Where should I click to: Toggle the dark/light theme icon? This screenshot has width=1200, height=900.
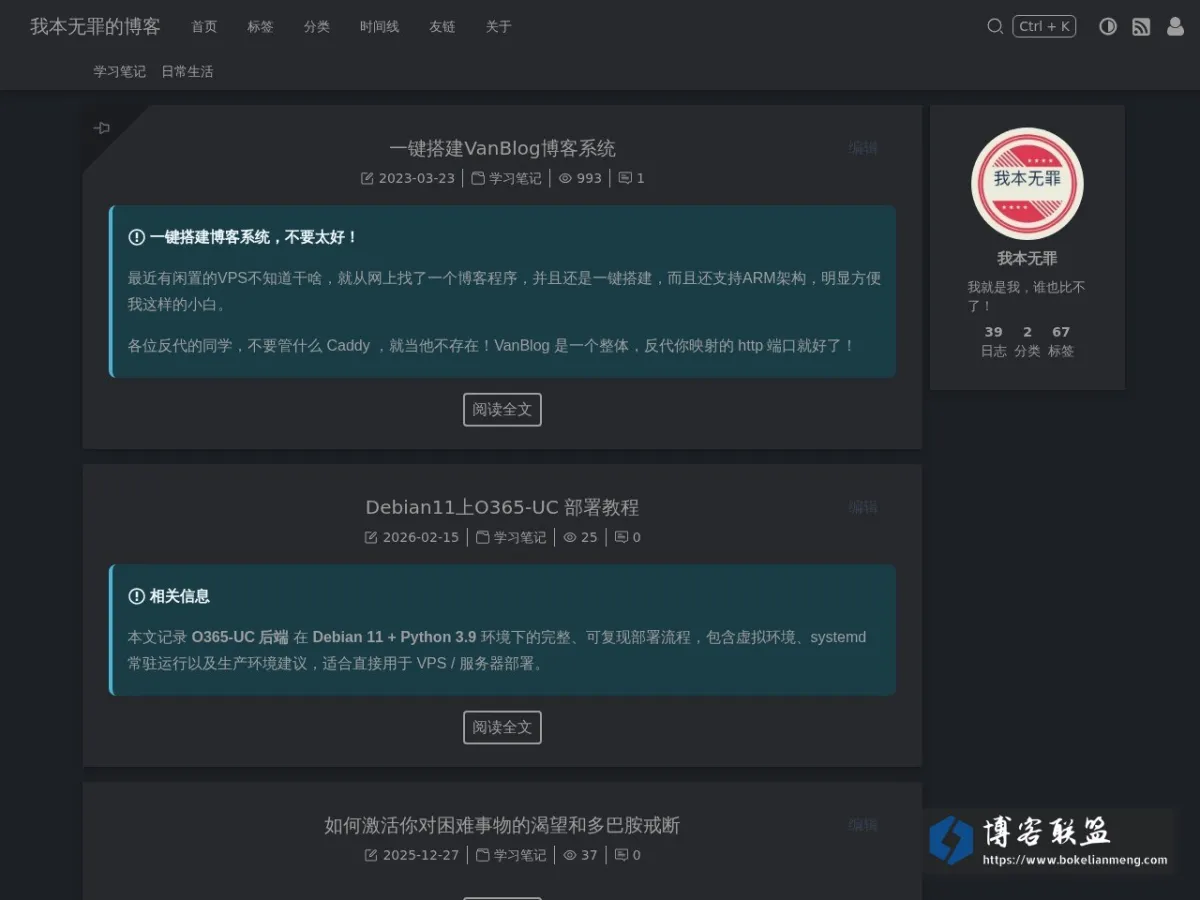(1108, 27)
